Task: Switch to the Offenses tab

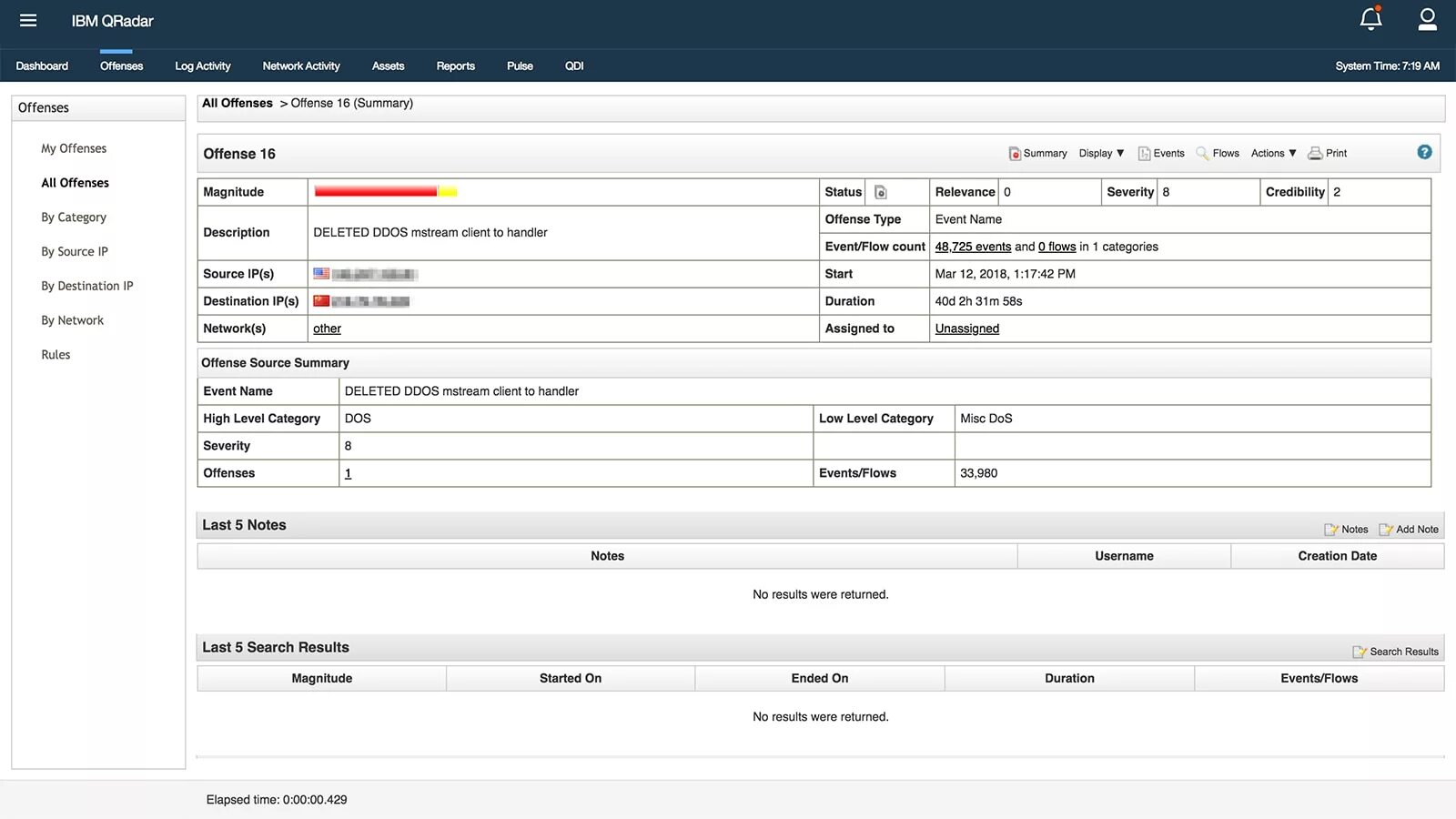Action: pyautogui.click(x=121, y=66)
